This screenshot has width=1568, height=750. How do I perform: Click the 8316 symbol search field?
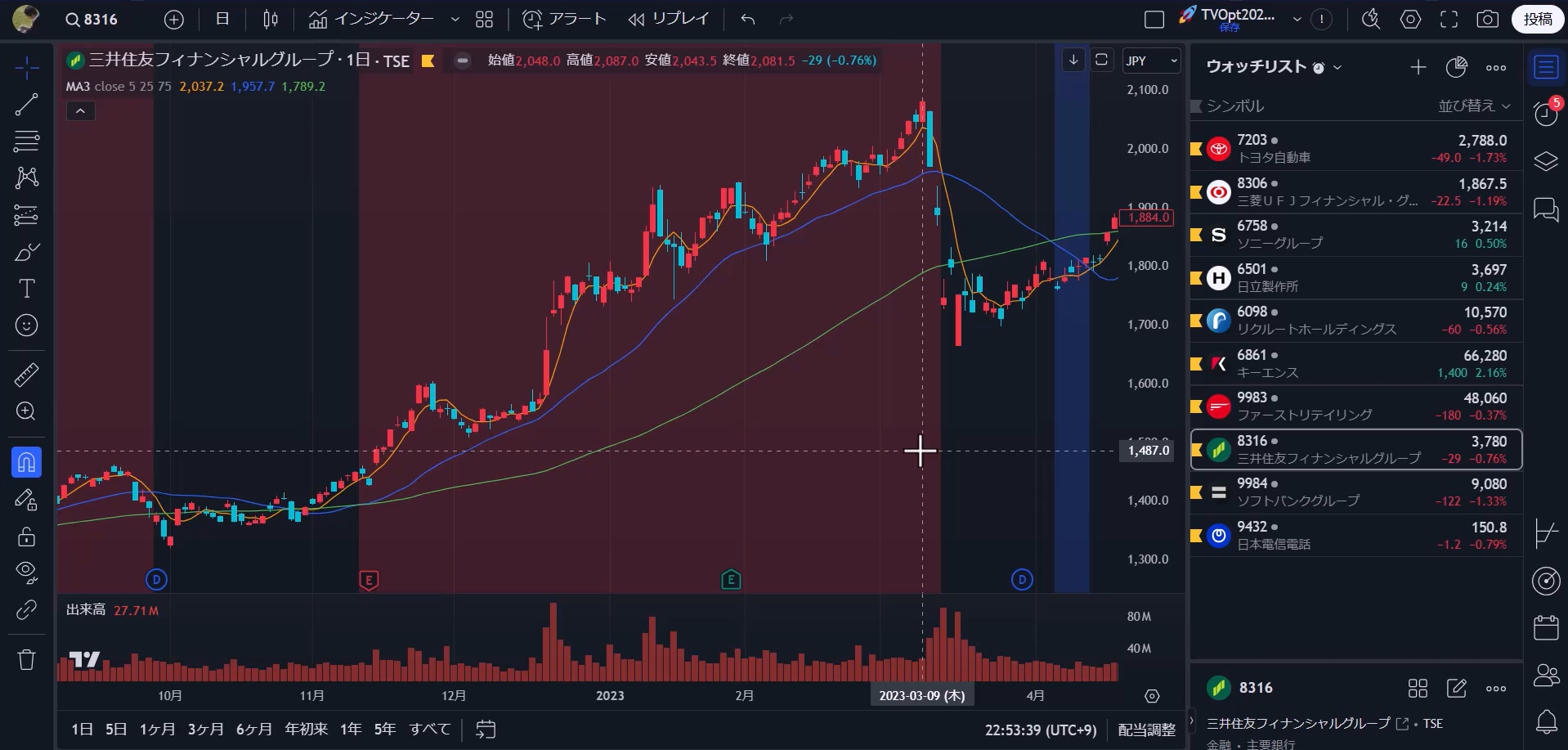point(92,19)
